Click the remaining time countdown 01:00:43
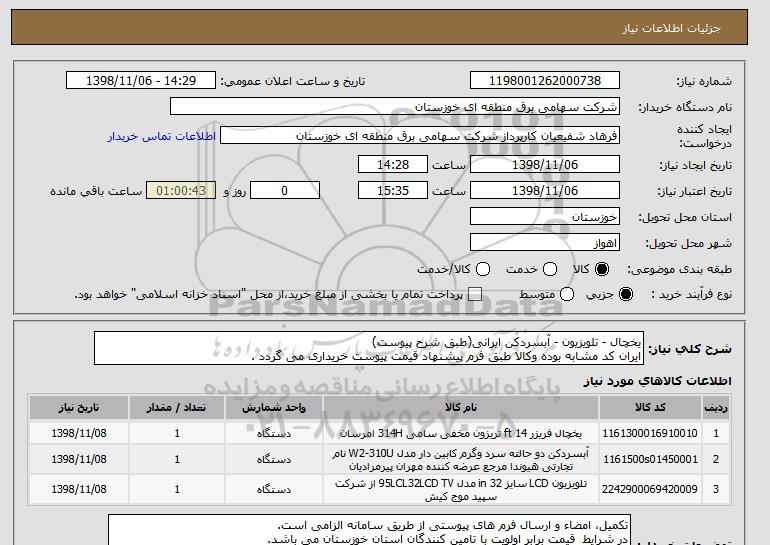Viewport: 770px width, 545px height. (181, 191)
